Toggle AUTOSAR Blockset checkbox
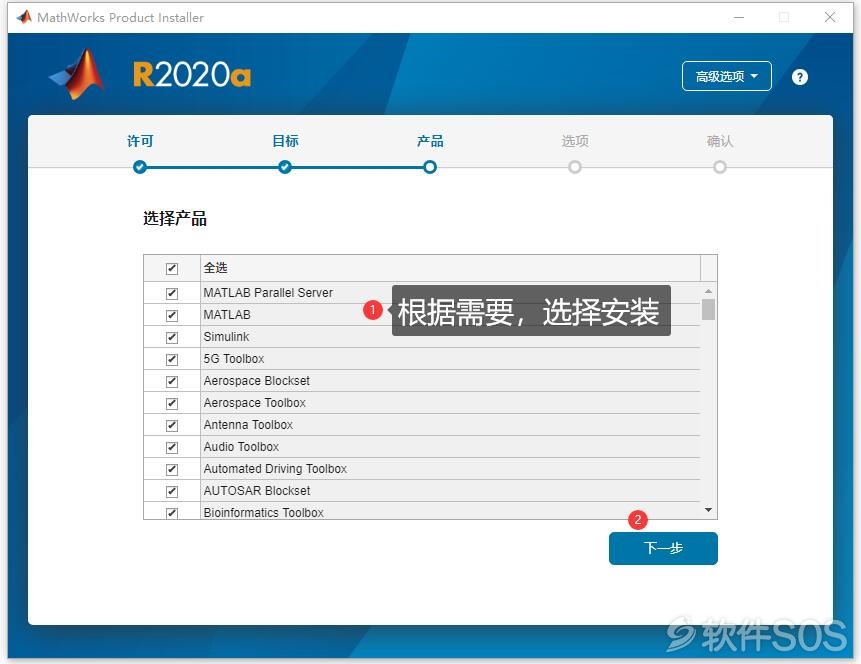 click(172, 491)
